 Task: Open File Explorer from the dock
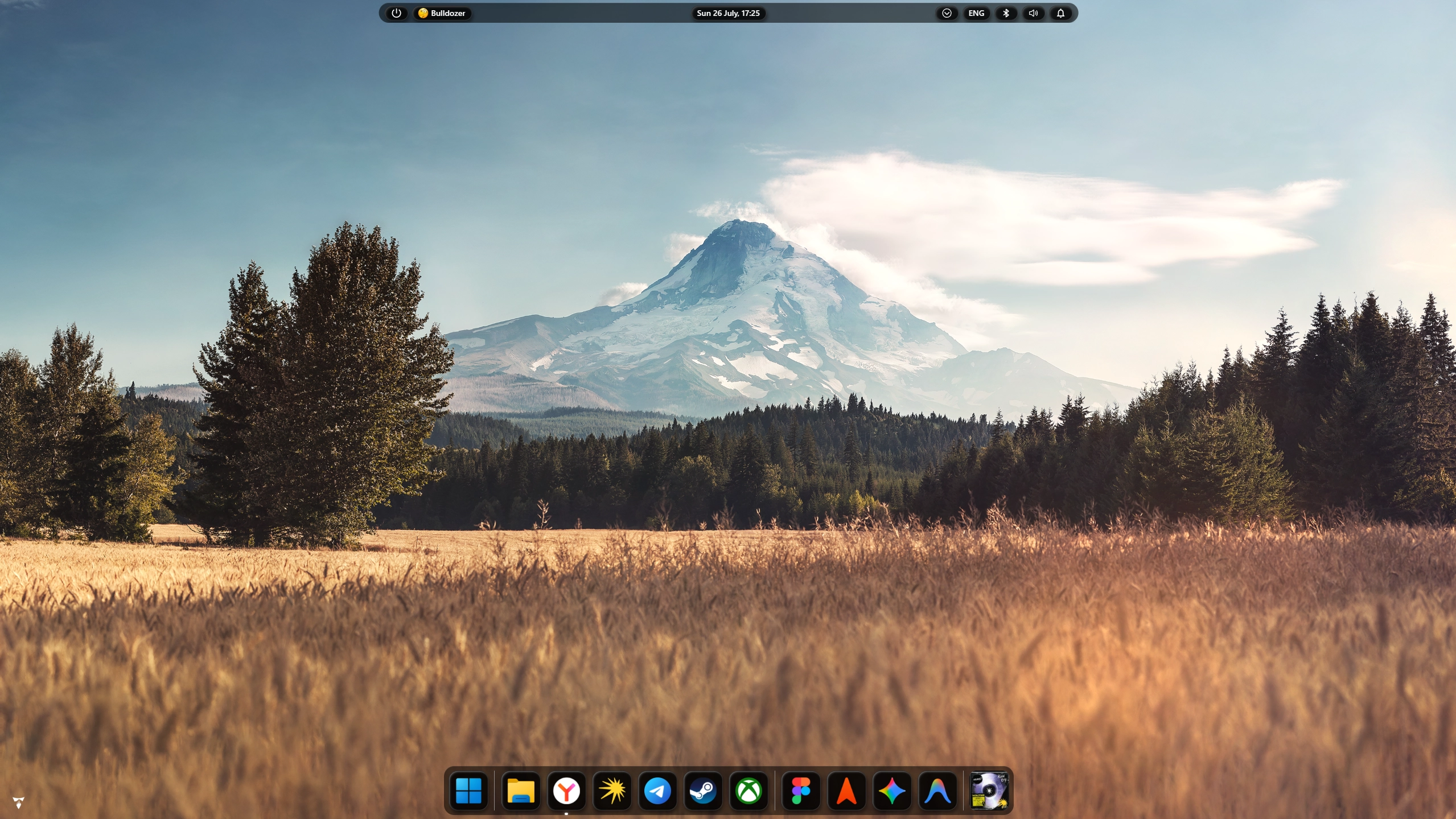point(521,791)
